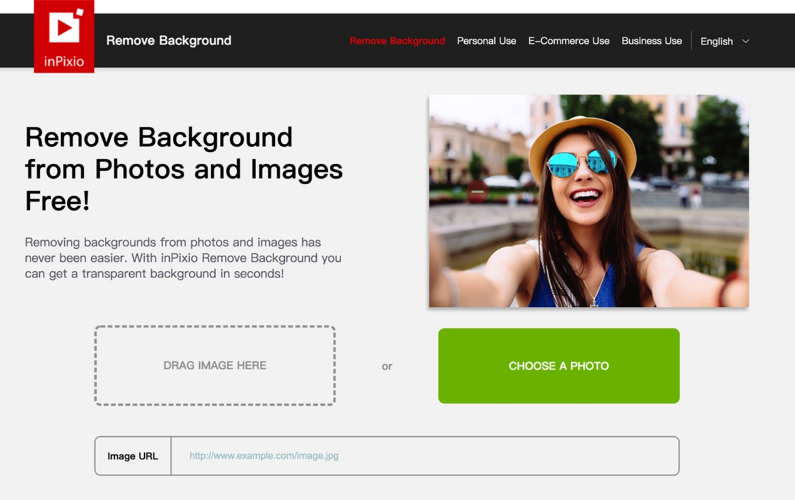This screenshot has width=795, height=500.
Task: Click the language dropdown chevron arrow
Action: [745, 41]
